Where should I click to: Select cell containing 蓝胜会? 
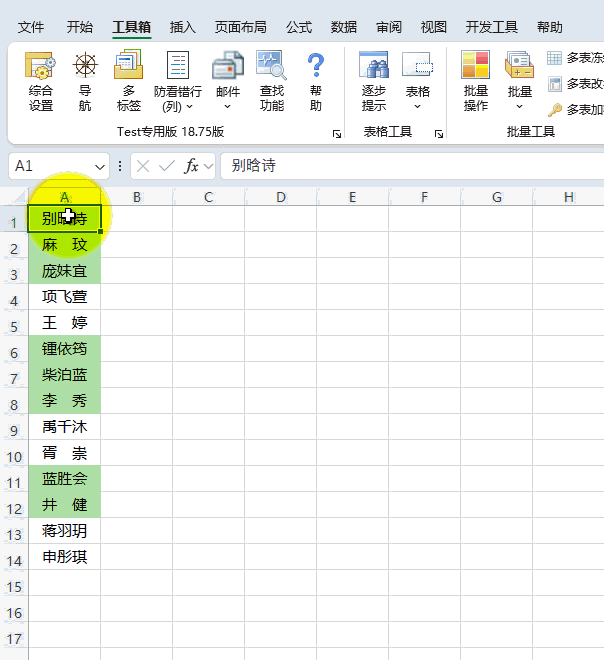coord(64,479)
